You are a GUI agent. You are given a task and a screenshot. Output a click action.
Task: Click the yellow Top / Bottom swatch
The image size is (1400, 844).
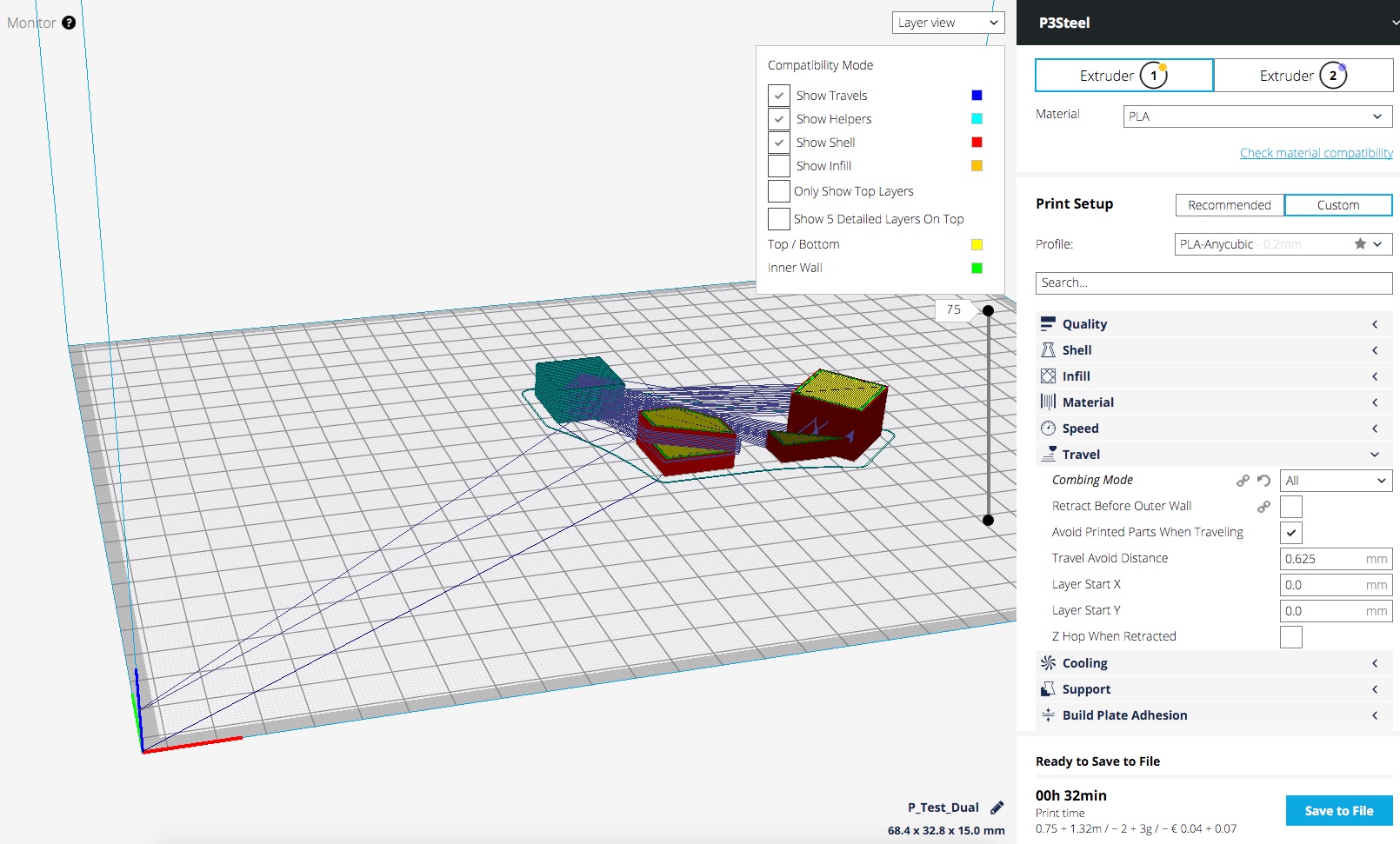point(977,245)
